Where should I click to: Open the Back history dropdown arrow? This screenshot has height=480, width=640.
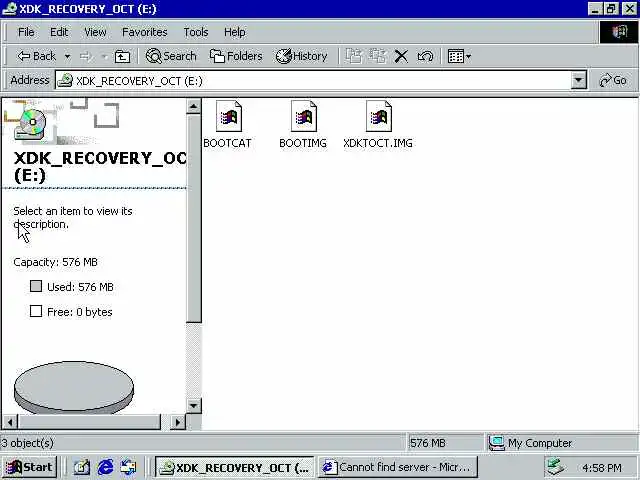point(67,56)
